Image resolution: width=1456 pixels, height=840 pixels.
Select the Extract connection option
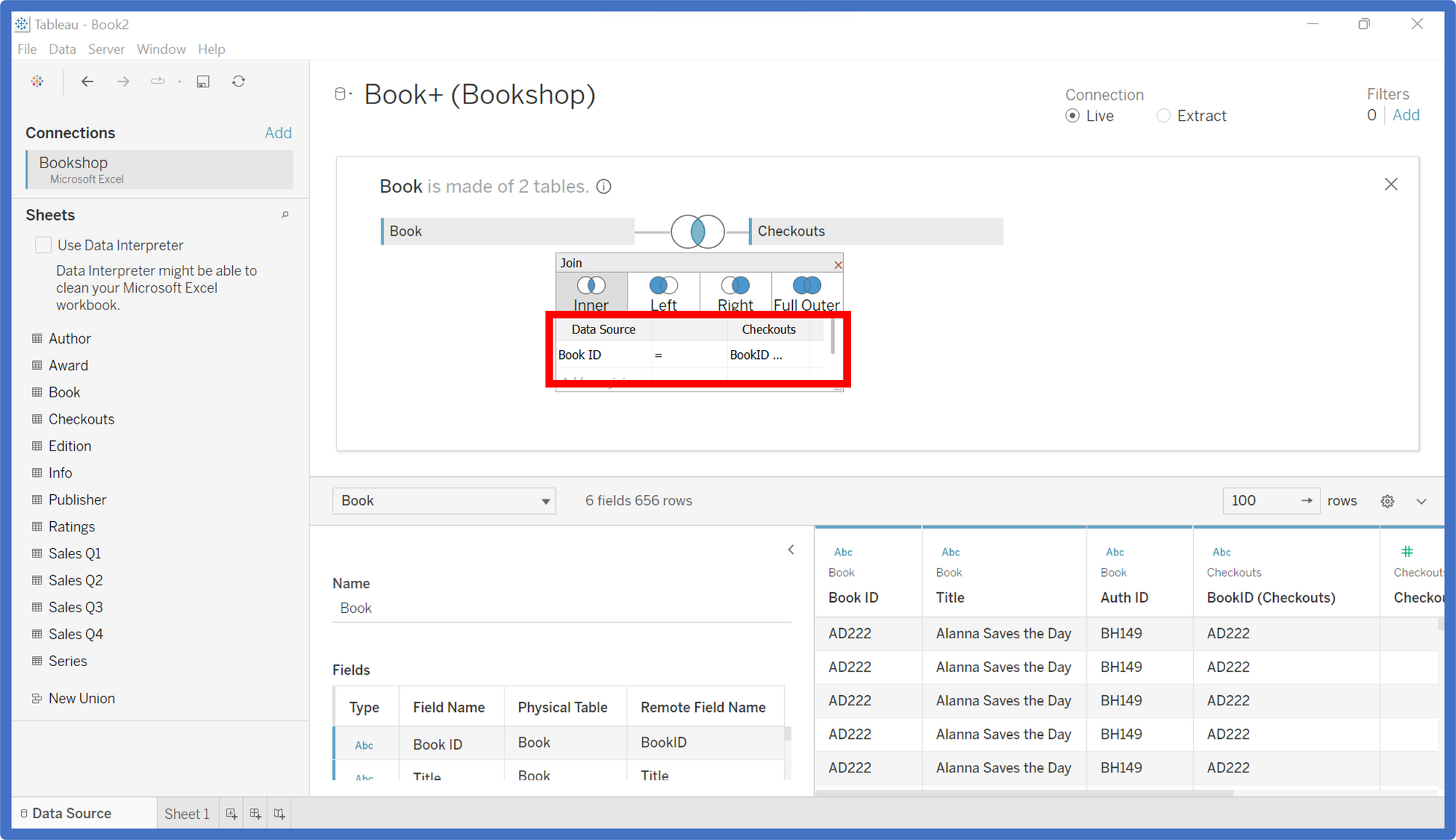pyautogui.click(x=1163, y=116)
